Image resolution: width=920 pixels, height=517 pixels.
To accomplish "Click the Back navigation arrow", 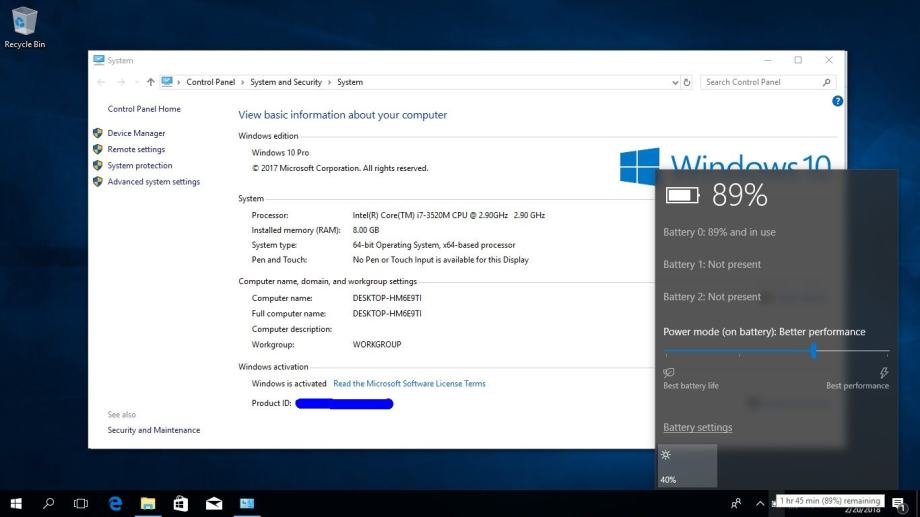I will pyautogui.click(x=102, y=82).
